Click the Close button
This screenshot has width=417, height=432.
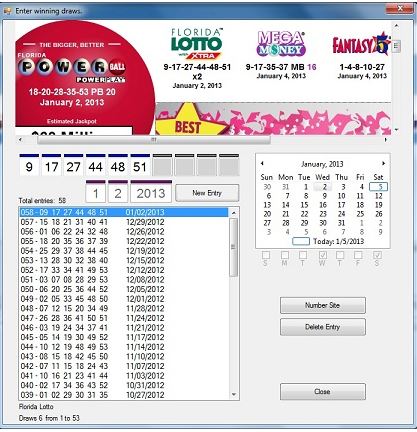click(323, 392)
